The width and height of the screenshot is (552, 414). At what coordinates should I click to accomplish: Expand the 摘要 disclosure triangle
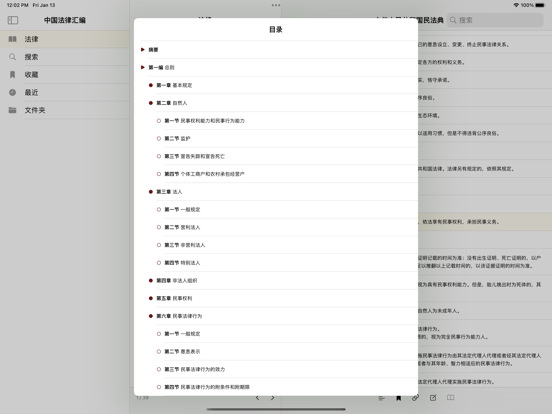(x=143, y=50)
